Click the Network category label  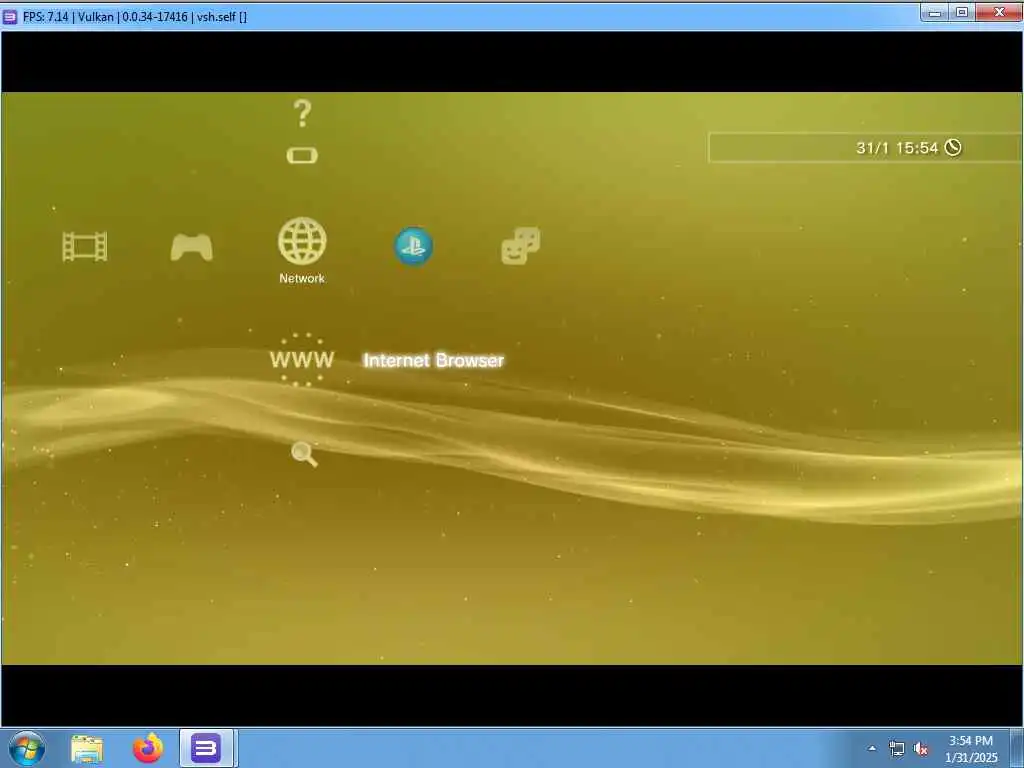(x=302, y=278)
